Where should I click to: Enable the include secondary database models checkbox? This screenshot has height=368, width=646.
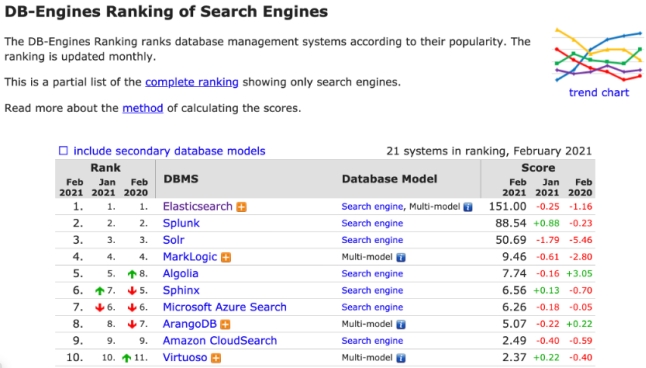(63, 150)
